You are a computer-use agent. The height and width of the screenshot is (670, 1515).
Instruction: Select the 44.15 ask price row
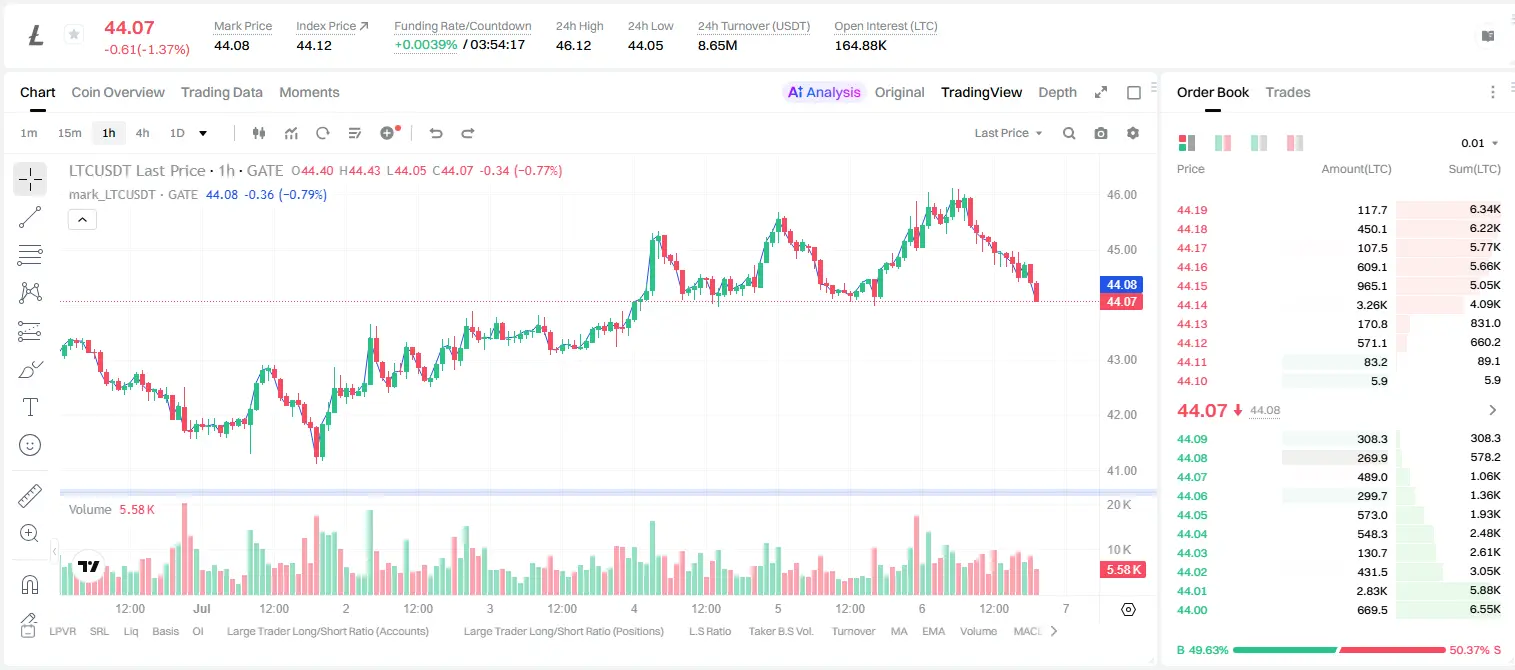coord(1338,286)
